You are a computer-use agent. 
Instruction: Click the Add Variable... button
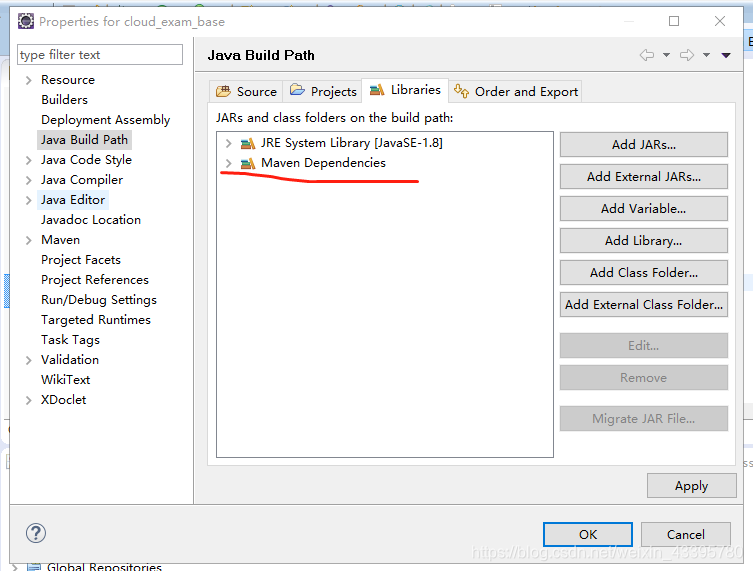[x=644, y=208]
